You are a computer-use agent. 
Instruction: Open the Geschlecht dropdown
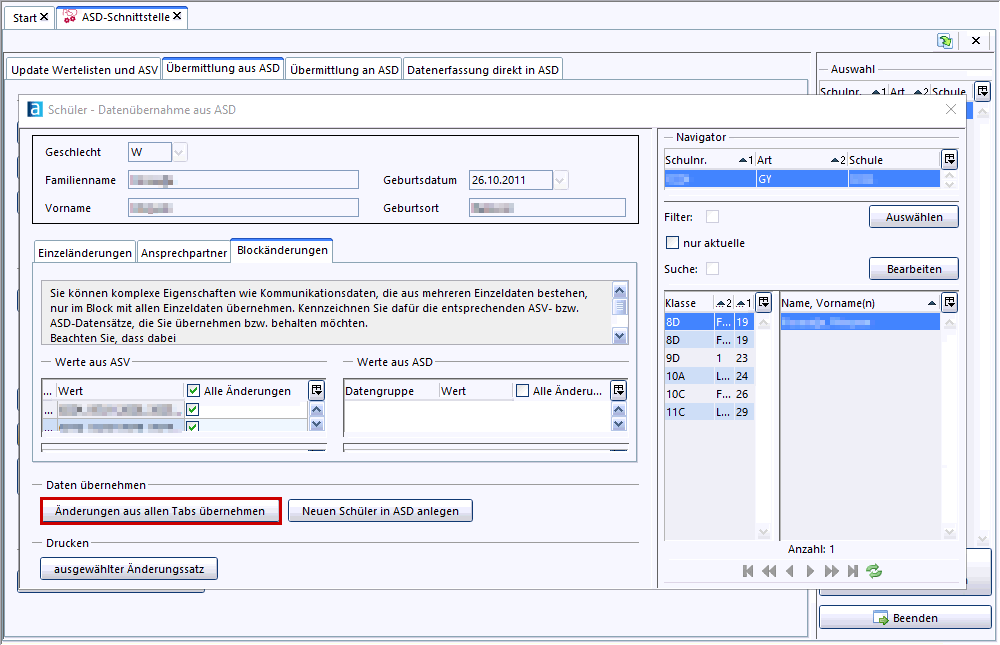pos(179,152)
